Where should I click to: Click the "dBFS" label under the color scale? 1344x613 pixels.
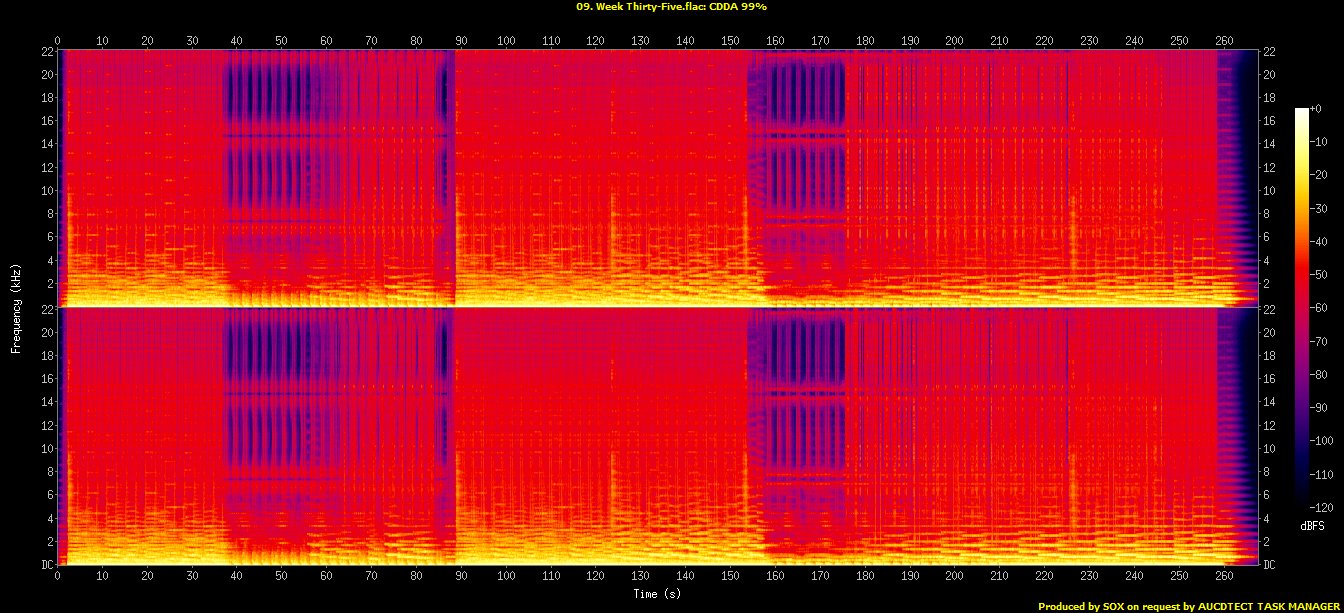1312,525
